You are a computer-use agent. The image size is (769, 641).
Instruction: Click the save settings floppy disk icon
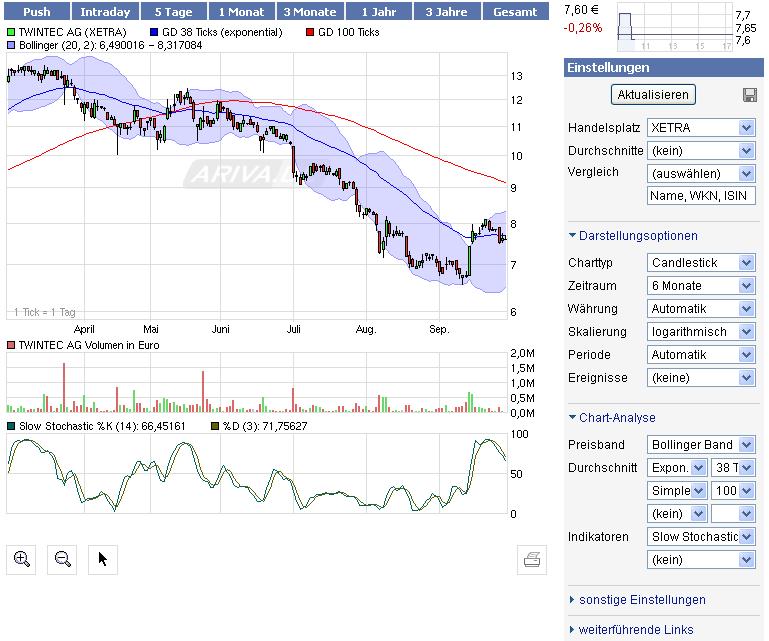[749, 95]
